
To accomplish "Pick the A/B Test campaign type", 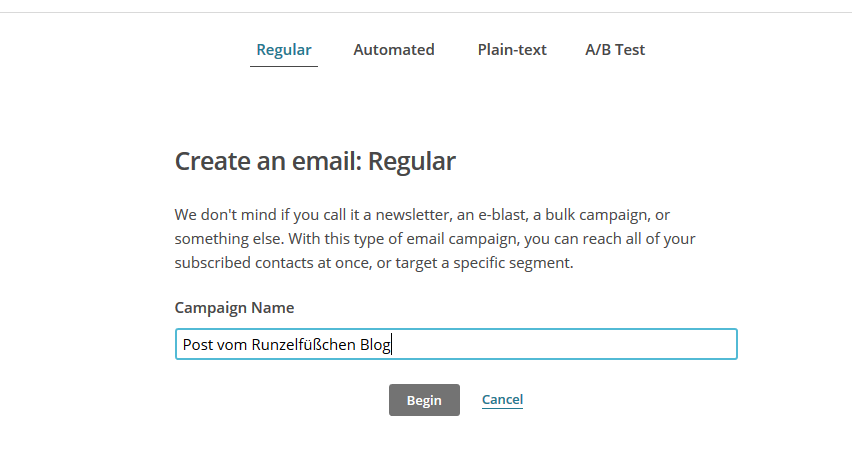I will (615, 50).
